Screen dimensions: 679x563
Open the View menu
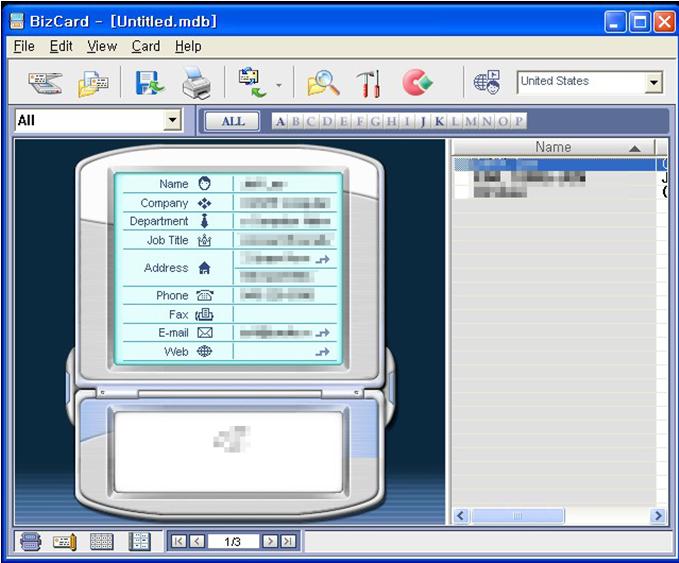[102, 46]
